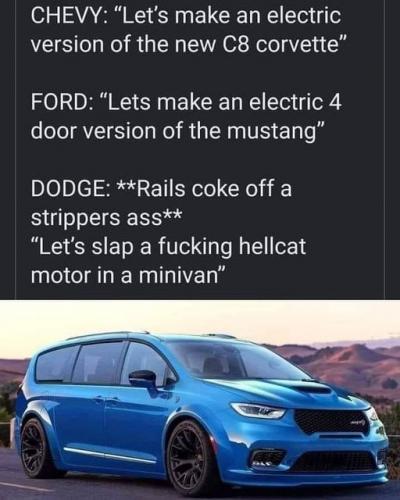Click the minivan's front headlight
The width and height of the screenshot is (400, 500).
point(258,410)
